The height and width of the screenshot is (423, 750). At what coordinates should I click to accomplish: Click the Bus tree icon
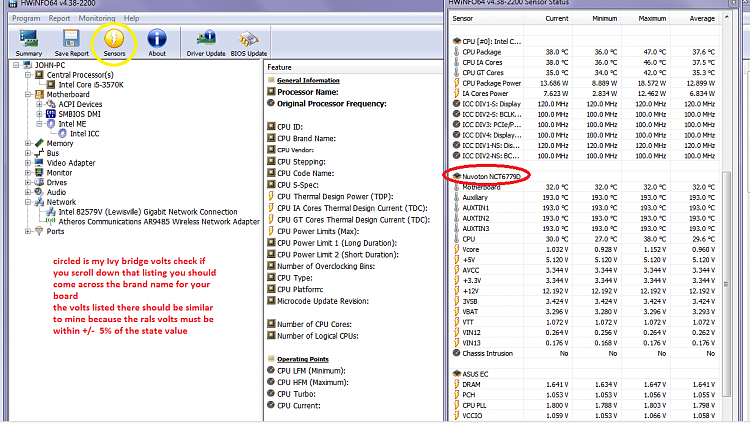39,153
